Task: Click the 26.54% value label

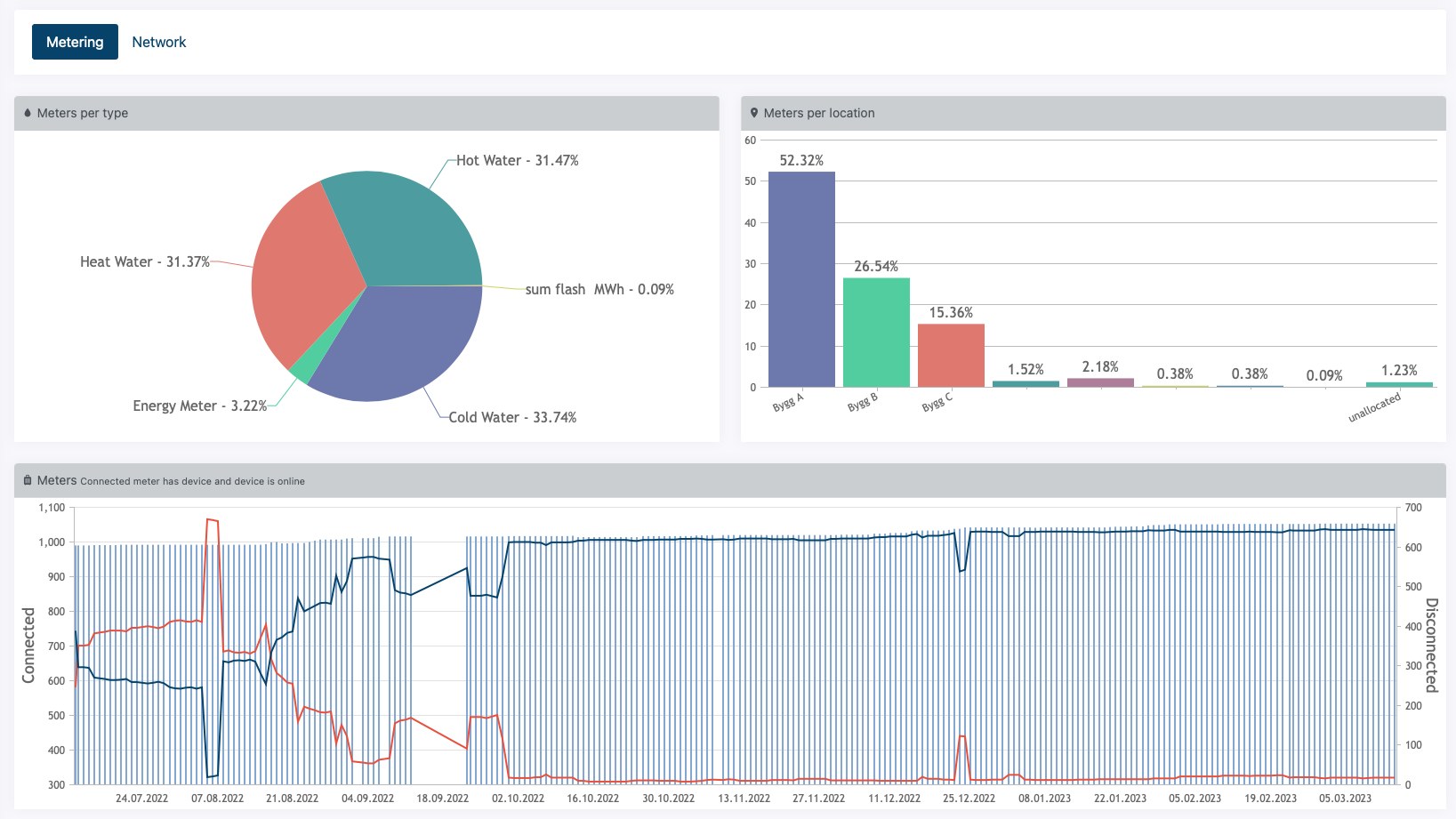Action: click(x=876, y=266)
